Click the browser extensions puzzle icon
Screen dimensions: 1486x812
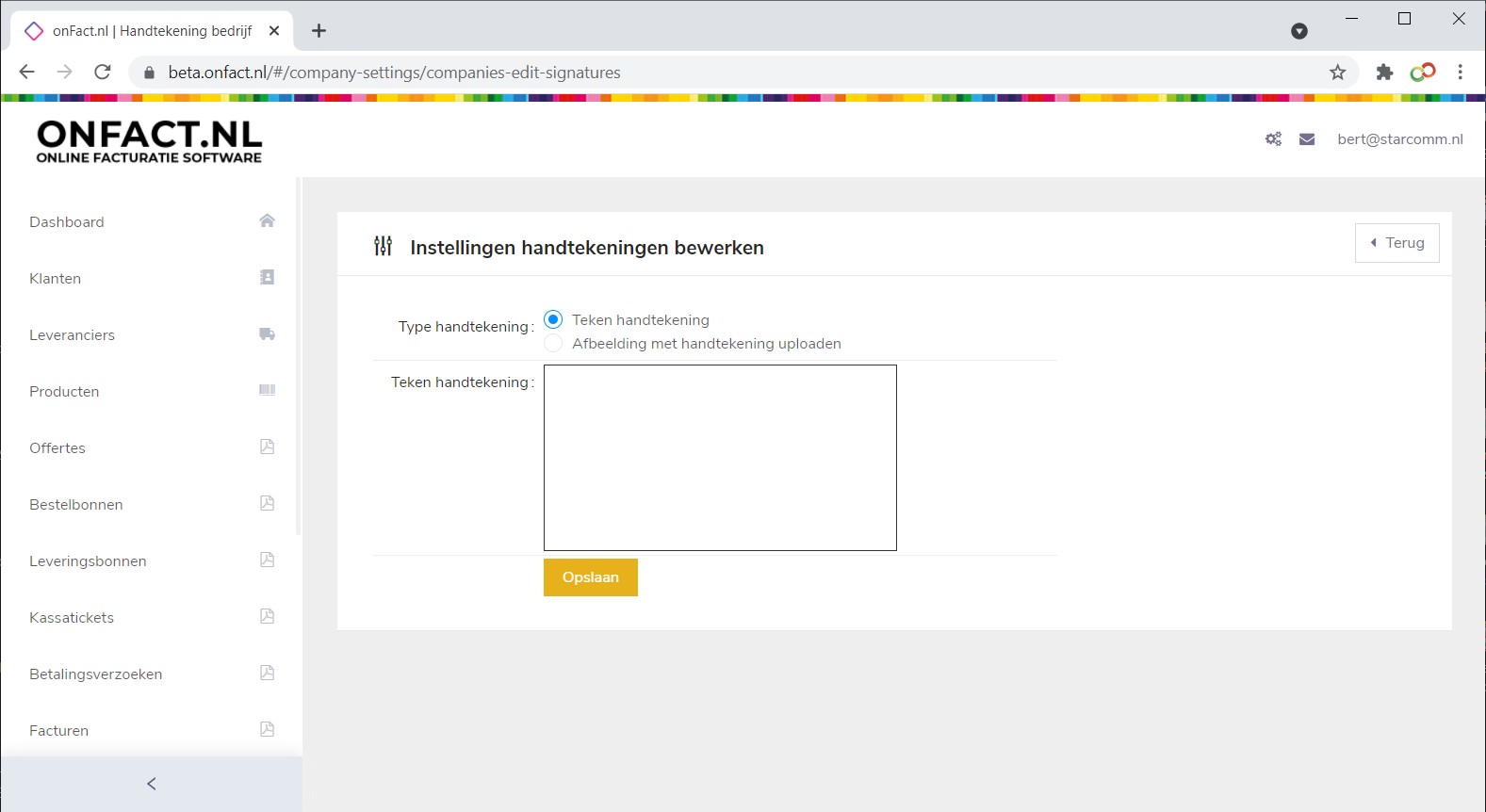(1384, 73)
